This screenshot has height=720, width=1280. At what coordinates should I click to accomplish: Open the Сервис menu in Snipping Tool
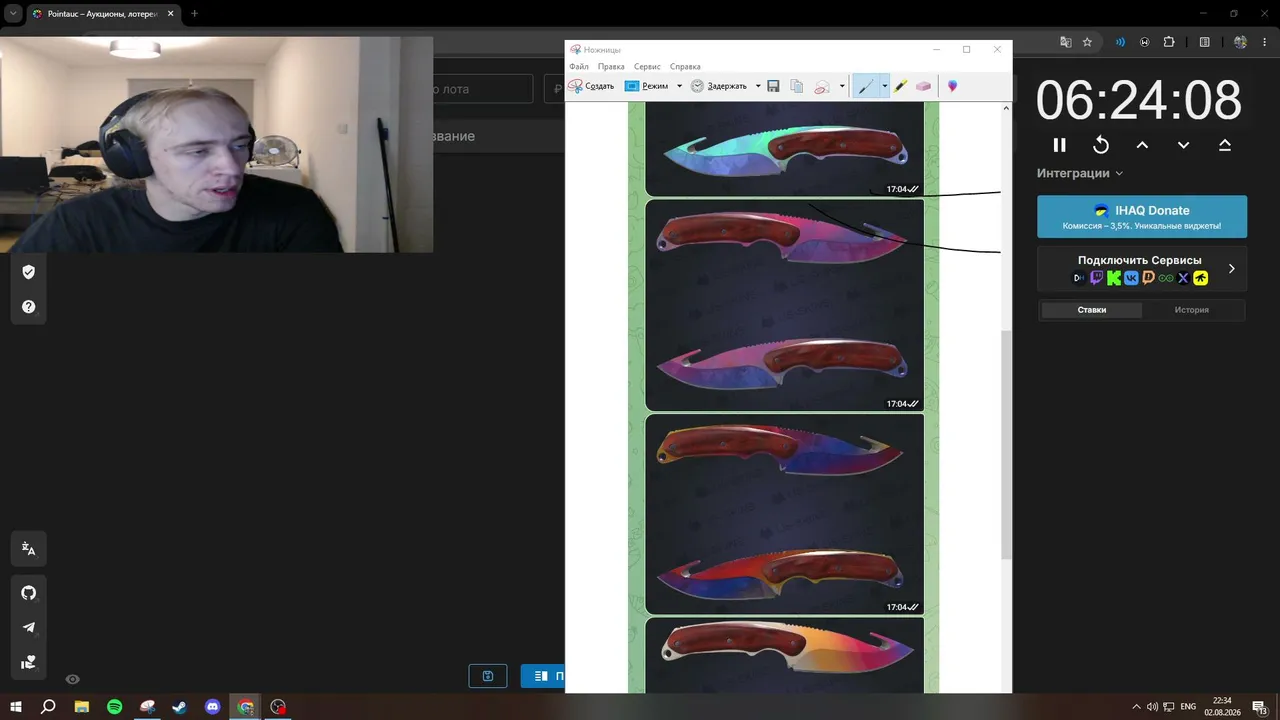pyautogui.click(x=647, y=66)
